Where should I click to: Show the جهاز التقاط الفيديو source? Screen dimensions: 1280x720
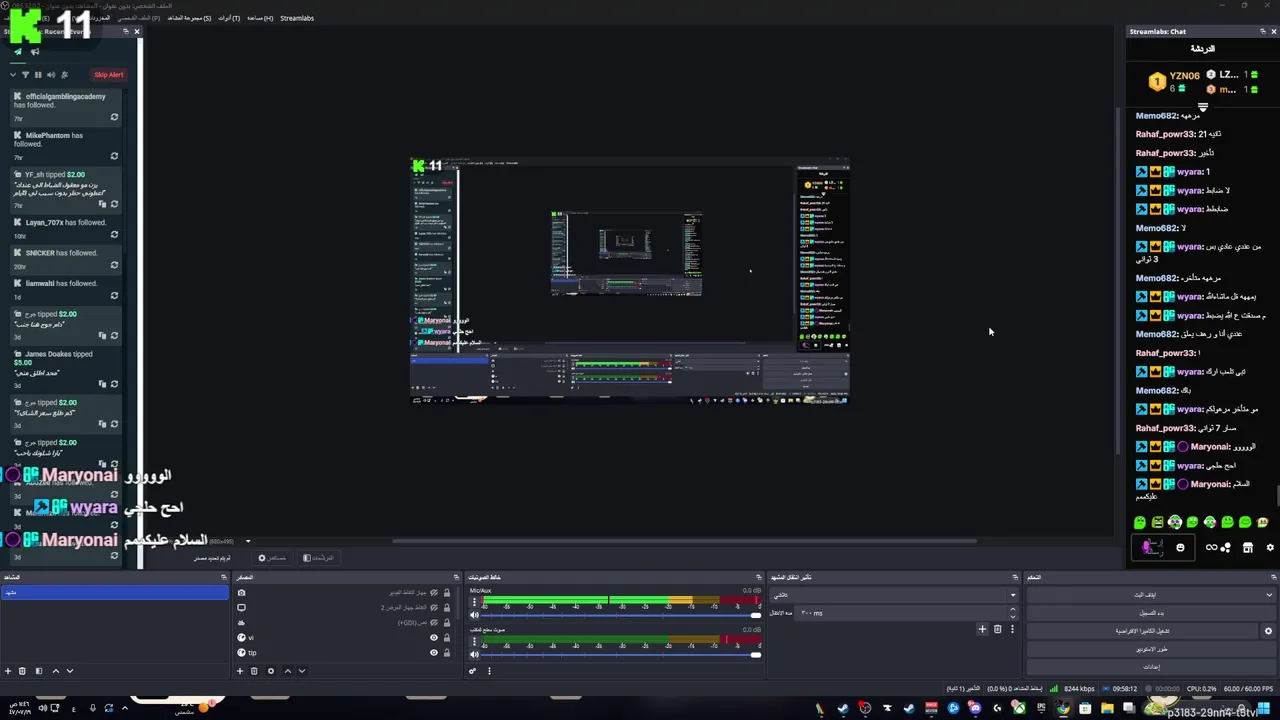434,593
